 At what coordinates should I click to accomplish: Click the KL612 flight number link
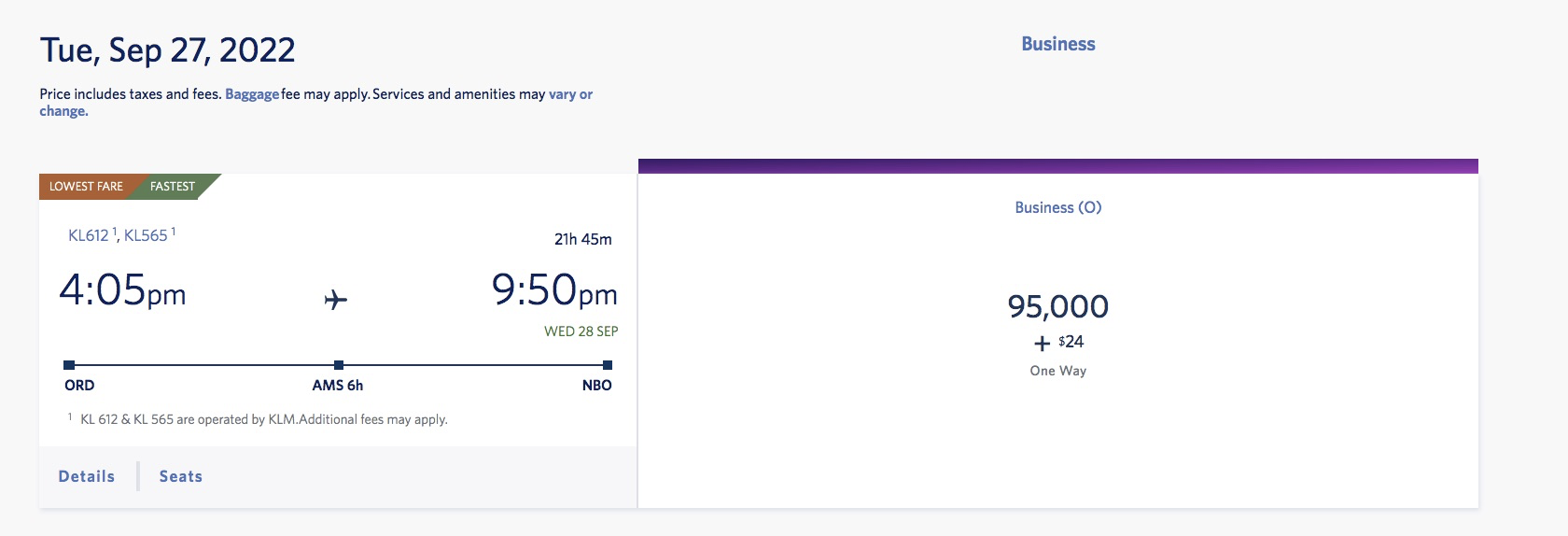click(89, 235)
